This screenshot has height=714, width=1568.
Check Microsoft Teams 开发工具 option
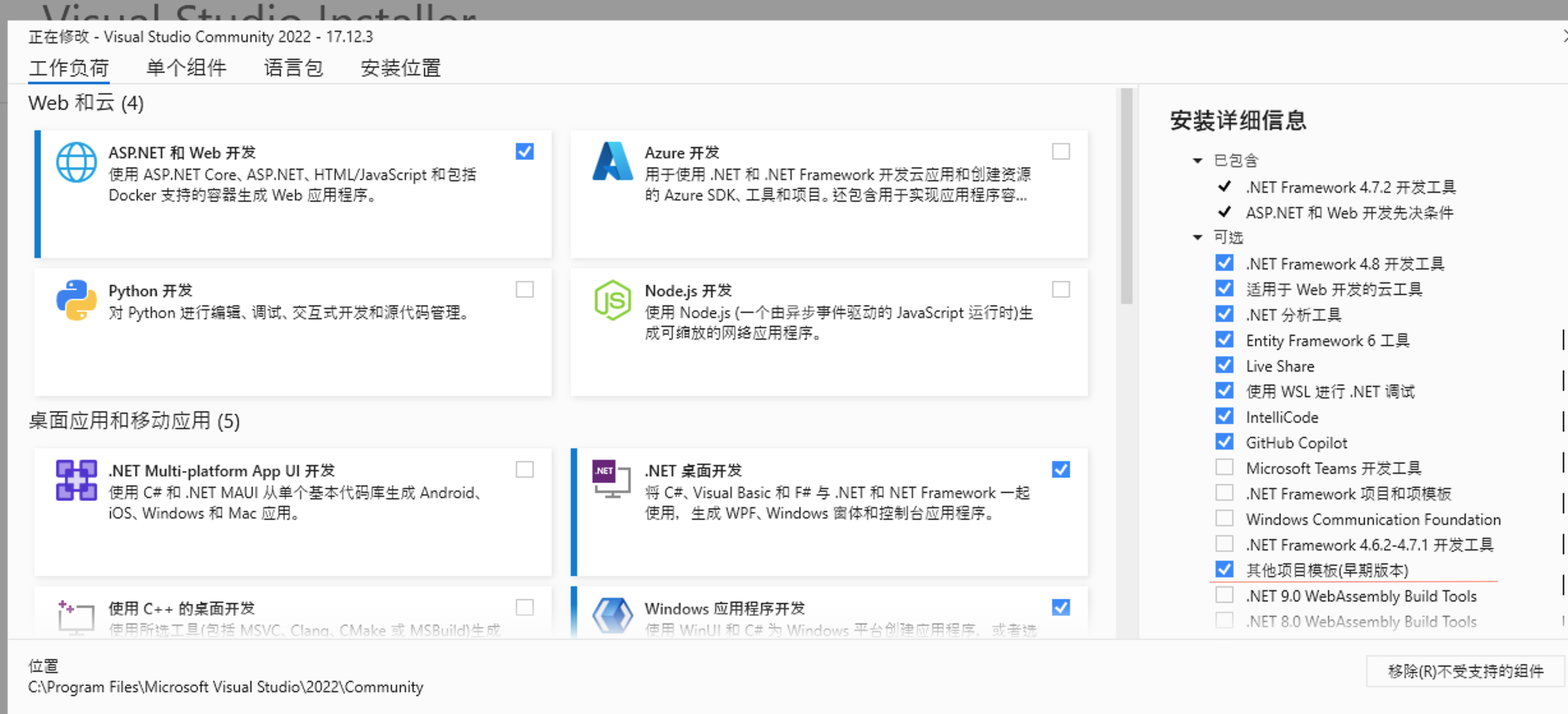click(x=1225, y=467)
